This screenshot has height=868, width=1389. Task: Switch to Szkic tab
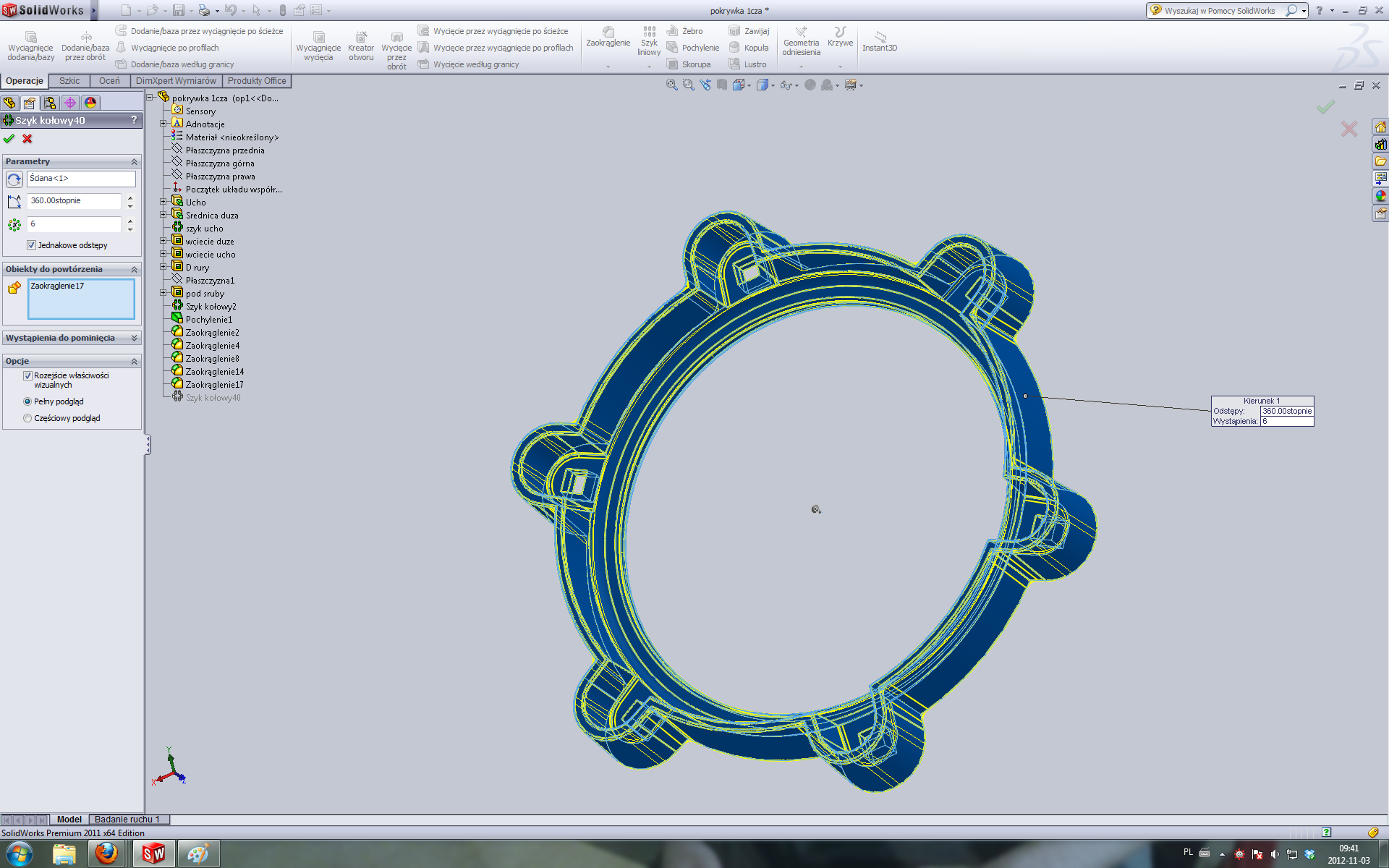[x=69, y=81]
